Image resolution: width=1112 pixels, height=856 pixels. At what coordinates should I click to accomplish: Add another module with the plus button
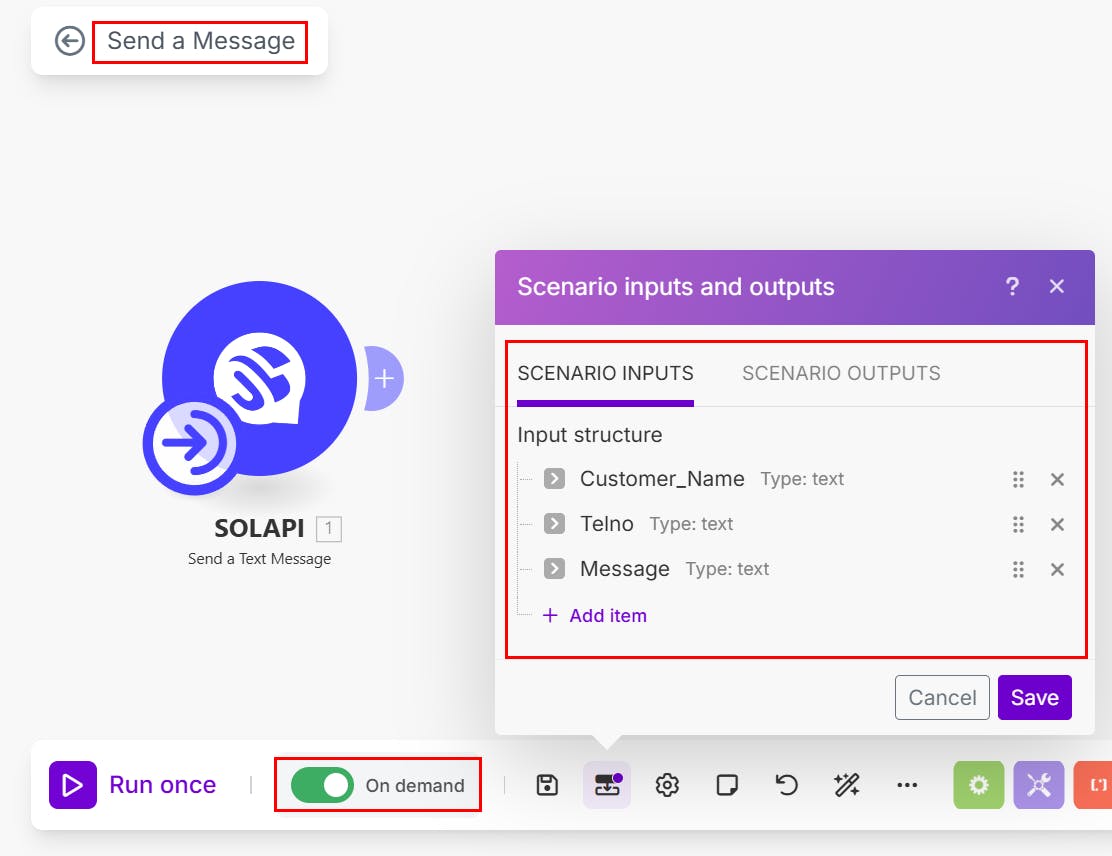pyautogui.click(x=384, y=379)
